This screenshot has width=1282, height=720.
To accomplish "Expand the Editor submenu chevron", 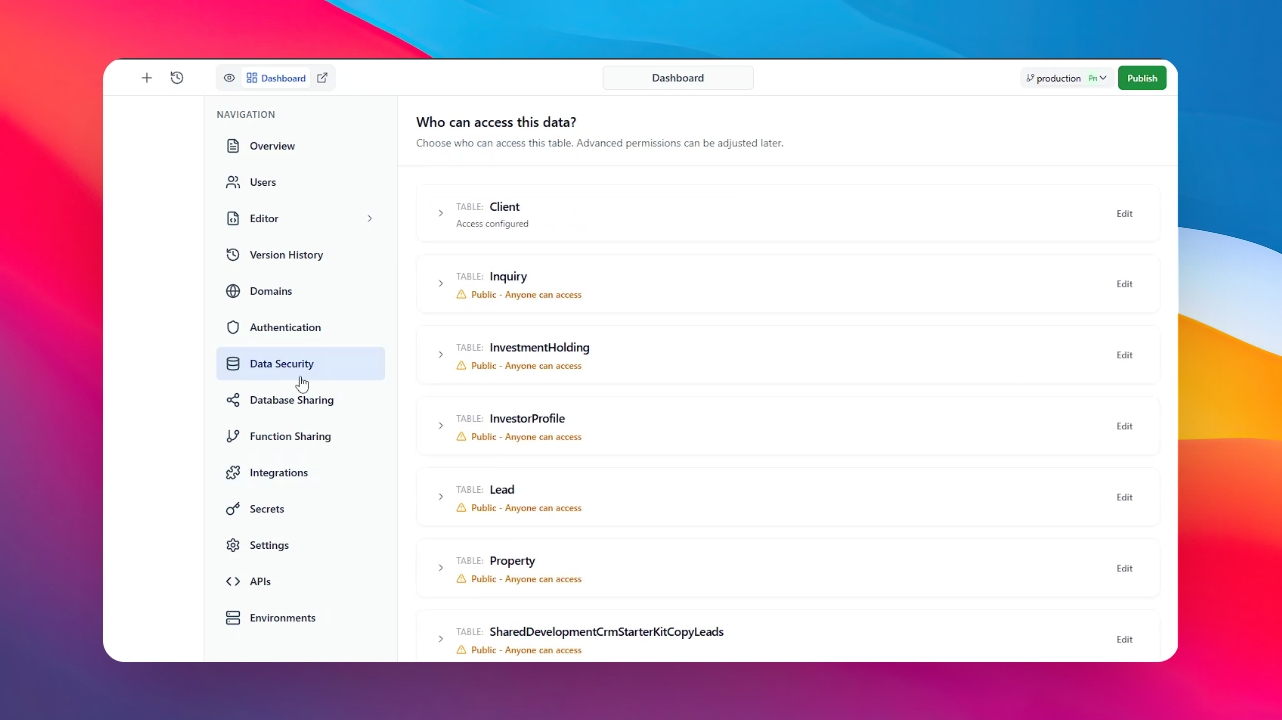I will coord(370,218).
